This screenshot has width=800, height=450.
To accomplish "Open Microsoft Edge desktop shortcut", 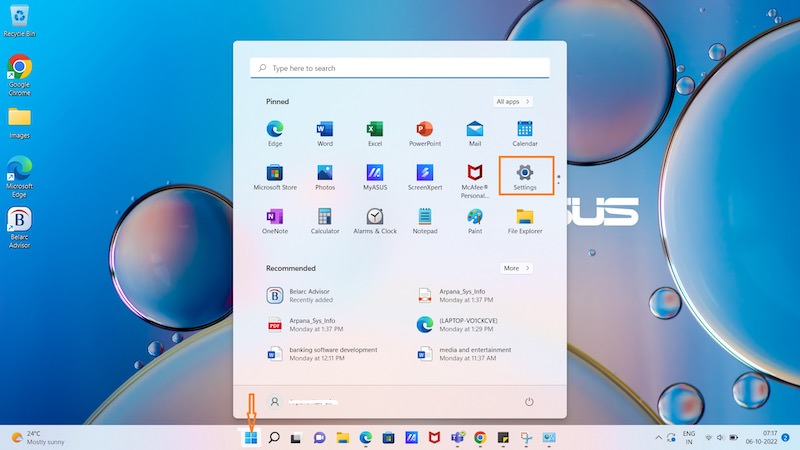I will click(19, 177).
